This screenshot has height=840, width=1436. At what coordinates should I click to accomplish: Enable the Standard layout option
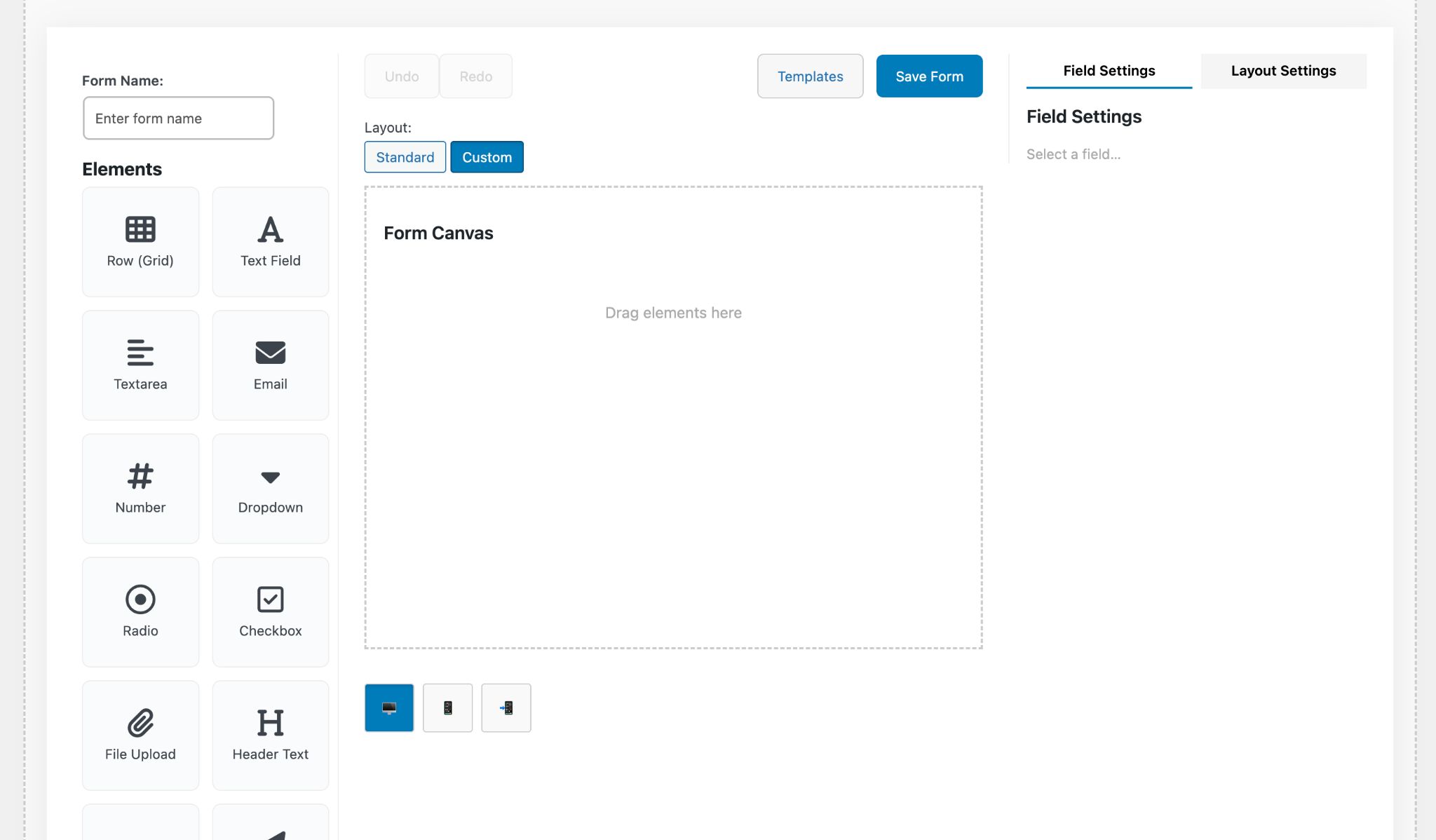(405, 157)
